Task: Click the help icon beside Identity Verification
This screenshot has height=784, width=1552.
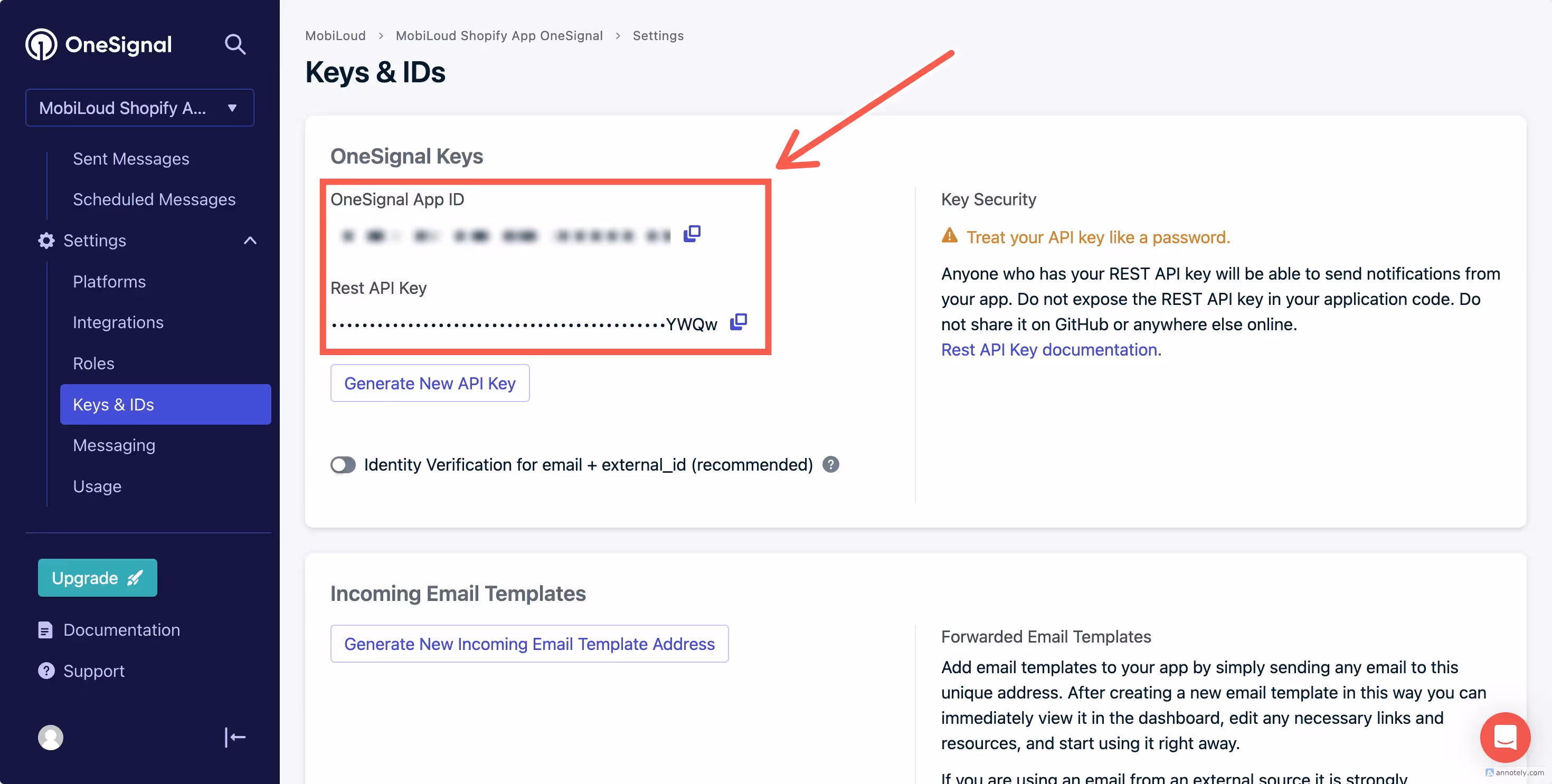Action: [830, 464]
